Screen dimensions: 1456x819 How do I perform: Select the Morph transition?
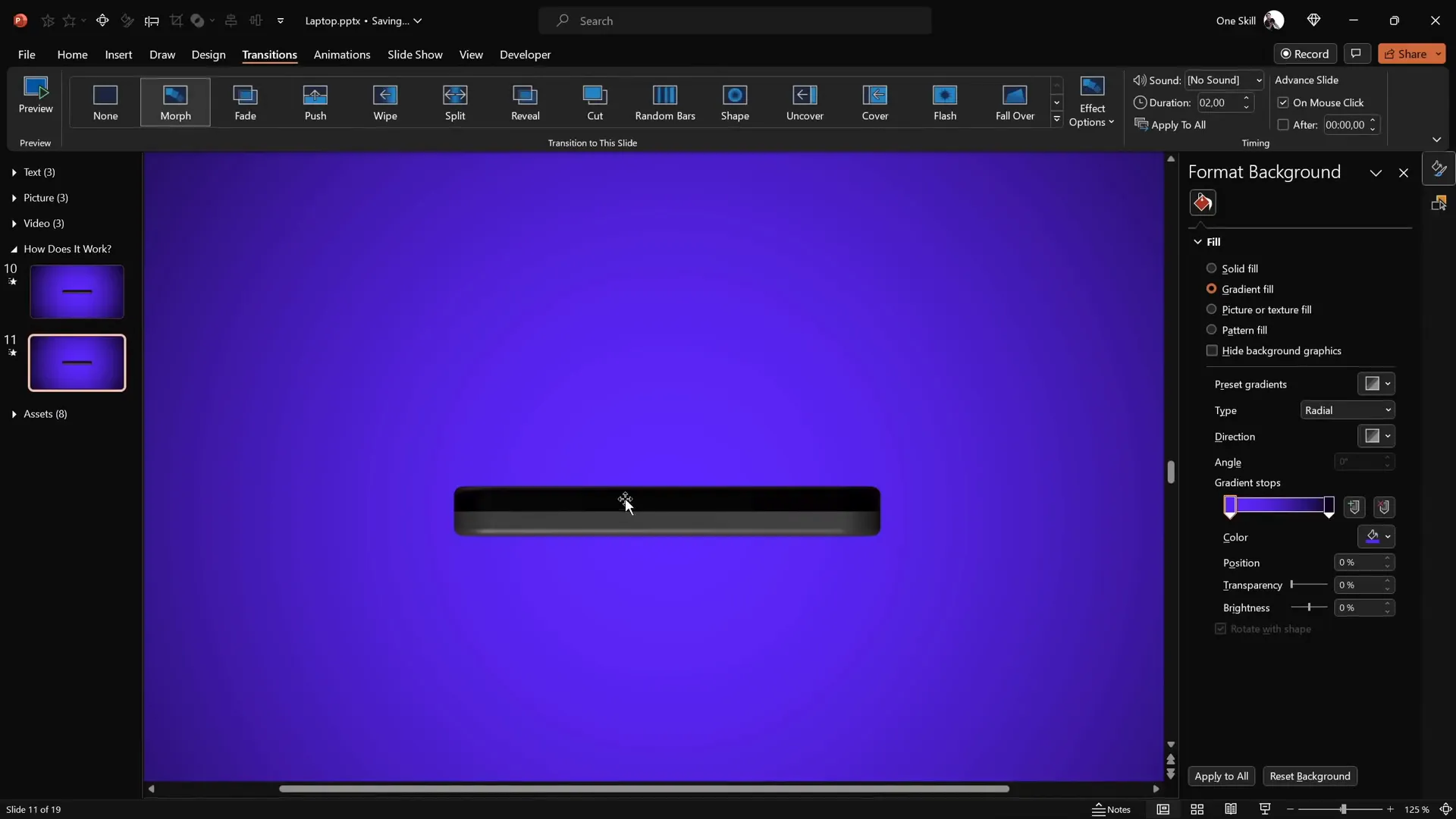175,102
